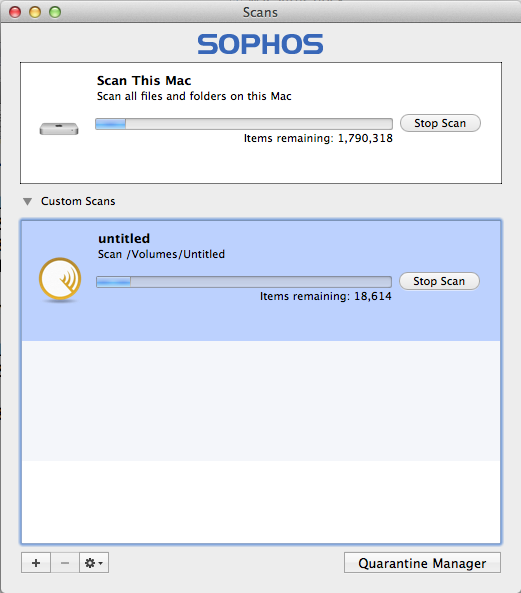Screen dimensions: 521x593
Task: Open the Quarantine Manager
Action: (422, 563)
